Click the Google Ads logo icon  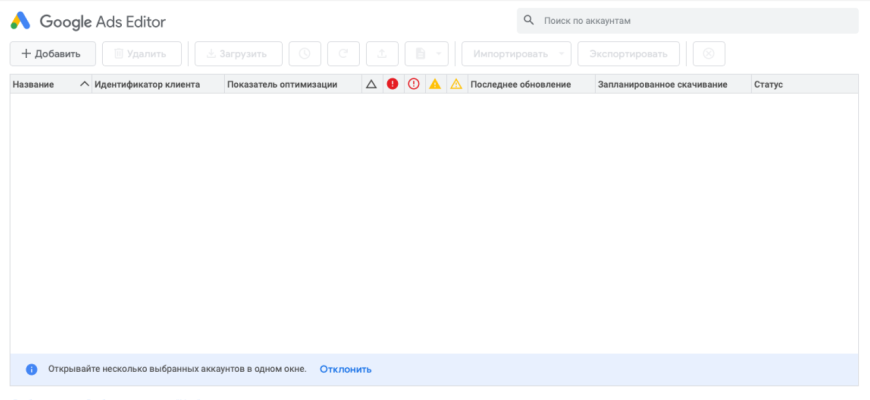(x=21, y=21)
